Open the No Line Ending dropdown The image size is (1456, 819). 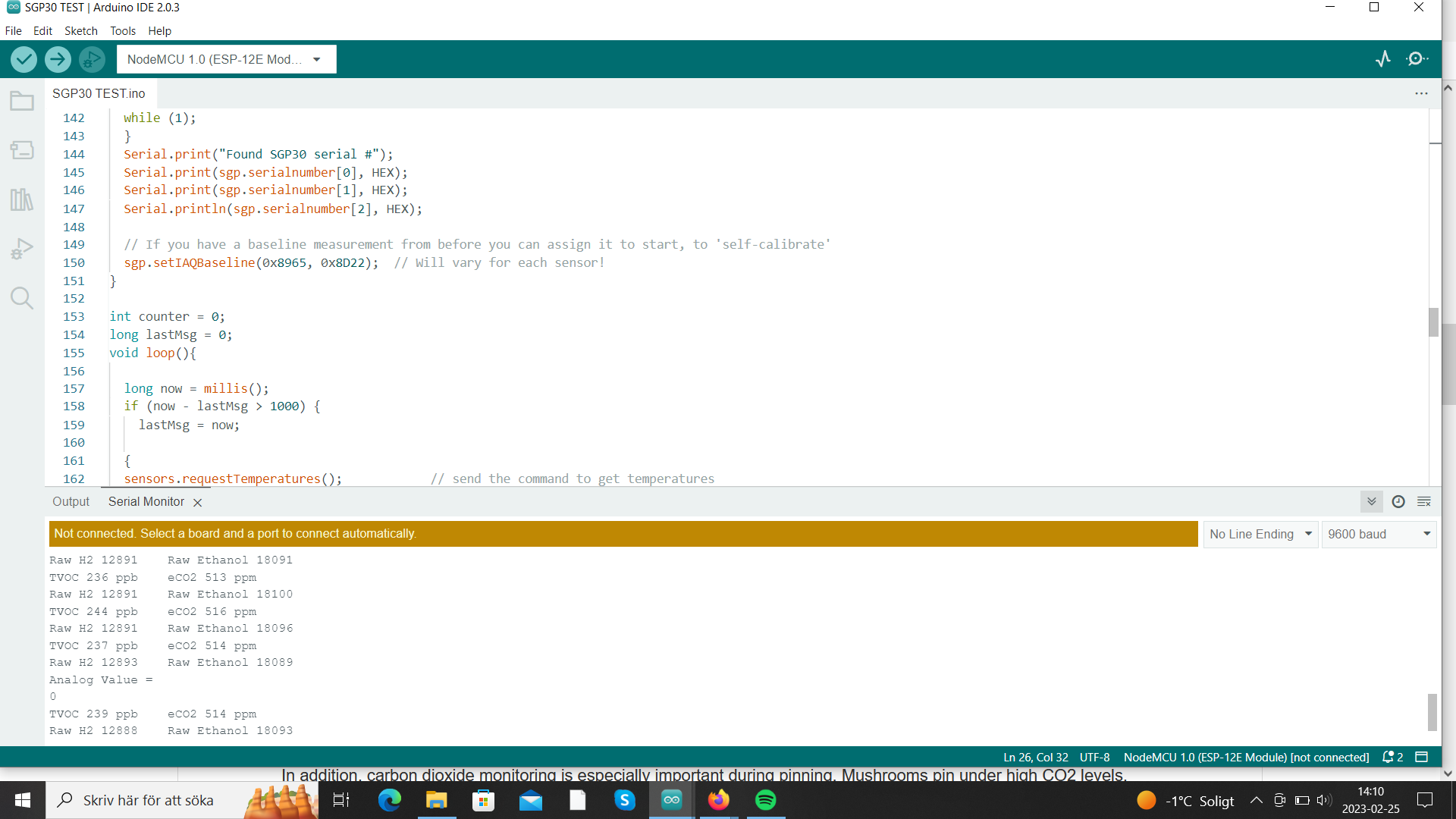point(1260,534)
